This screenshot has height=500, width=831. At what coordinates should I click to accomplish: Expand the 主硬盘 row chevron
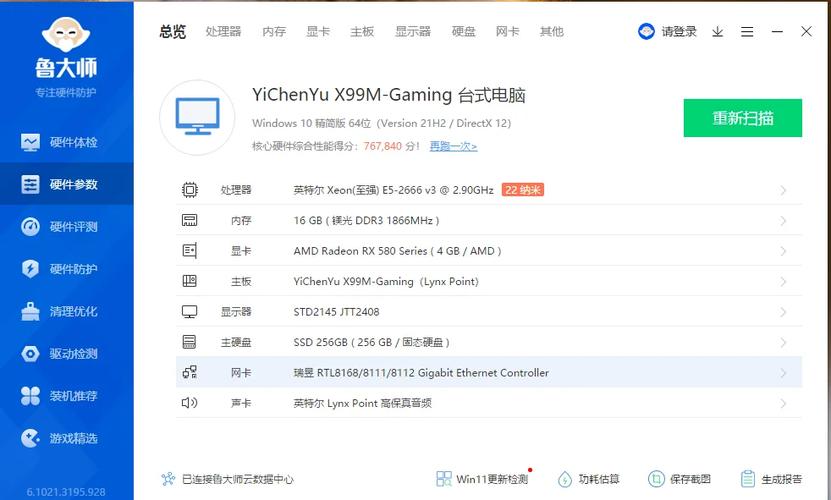point(783,342)
